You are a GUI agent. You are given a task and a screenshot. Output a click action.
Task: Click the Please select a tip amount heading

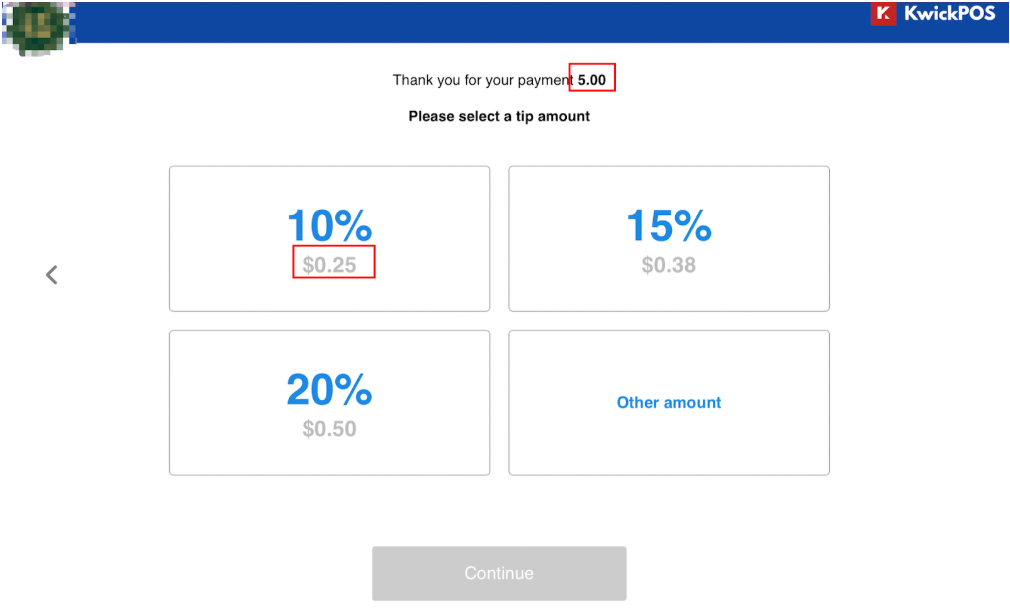tap(499, 117)
